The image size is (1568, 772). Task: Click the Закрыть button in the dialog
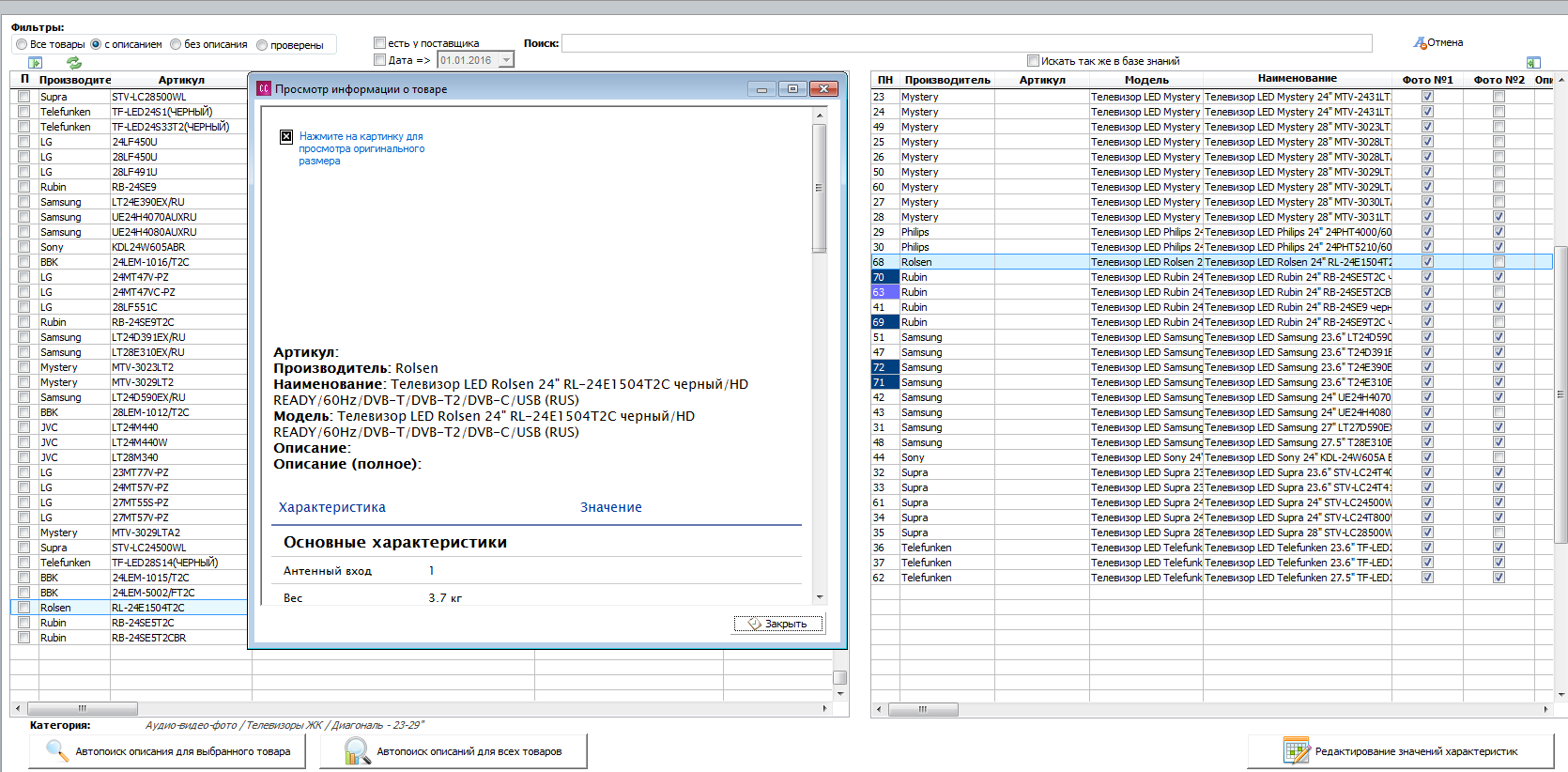(x=778, y=624)
